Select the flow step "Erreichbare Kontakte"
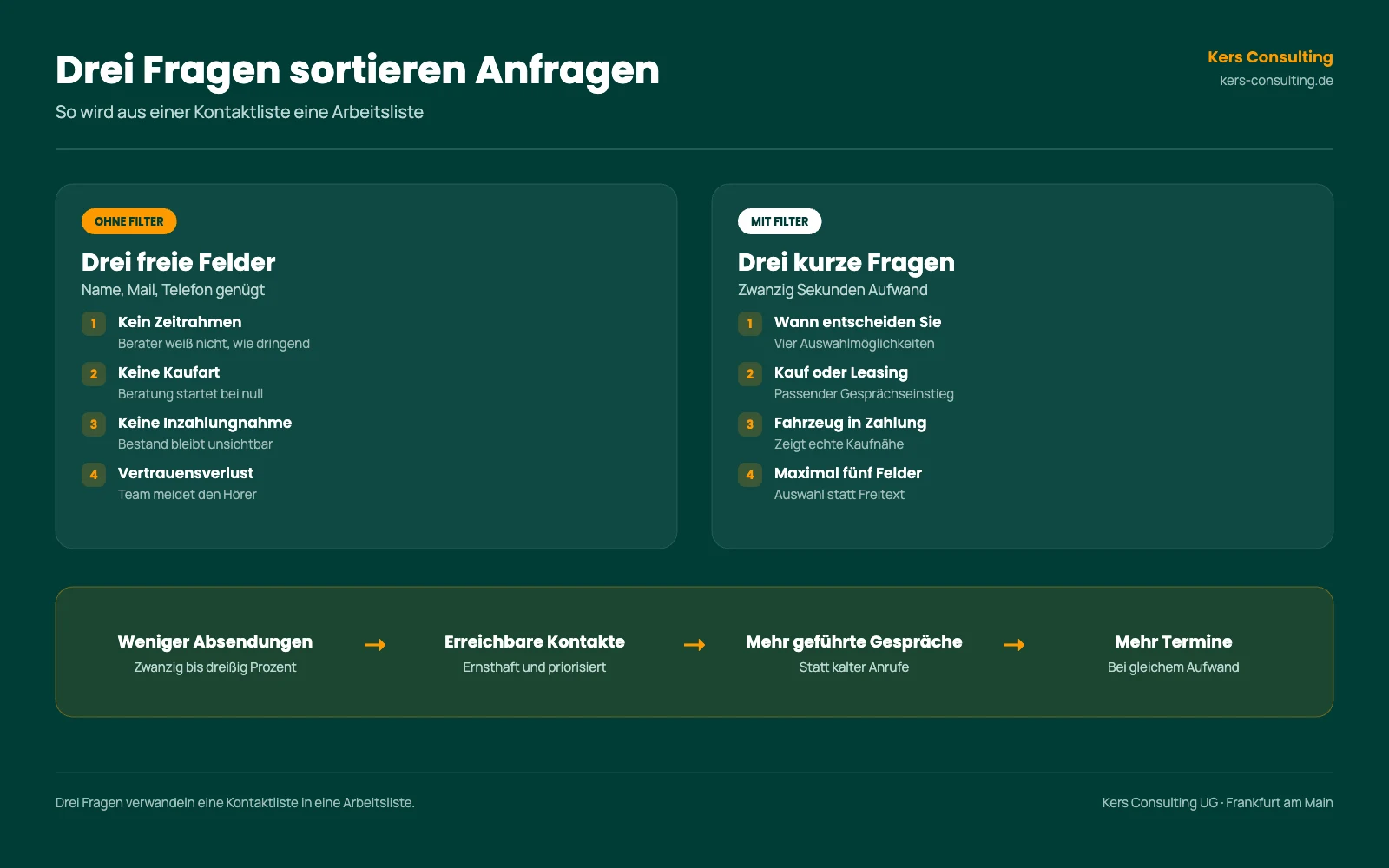The image size is (1389, 868). coord(535,641)
